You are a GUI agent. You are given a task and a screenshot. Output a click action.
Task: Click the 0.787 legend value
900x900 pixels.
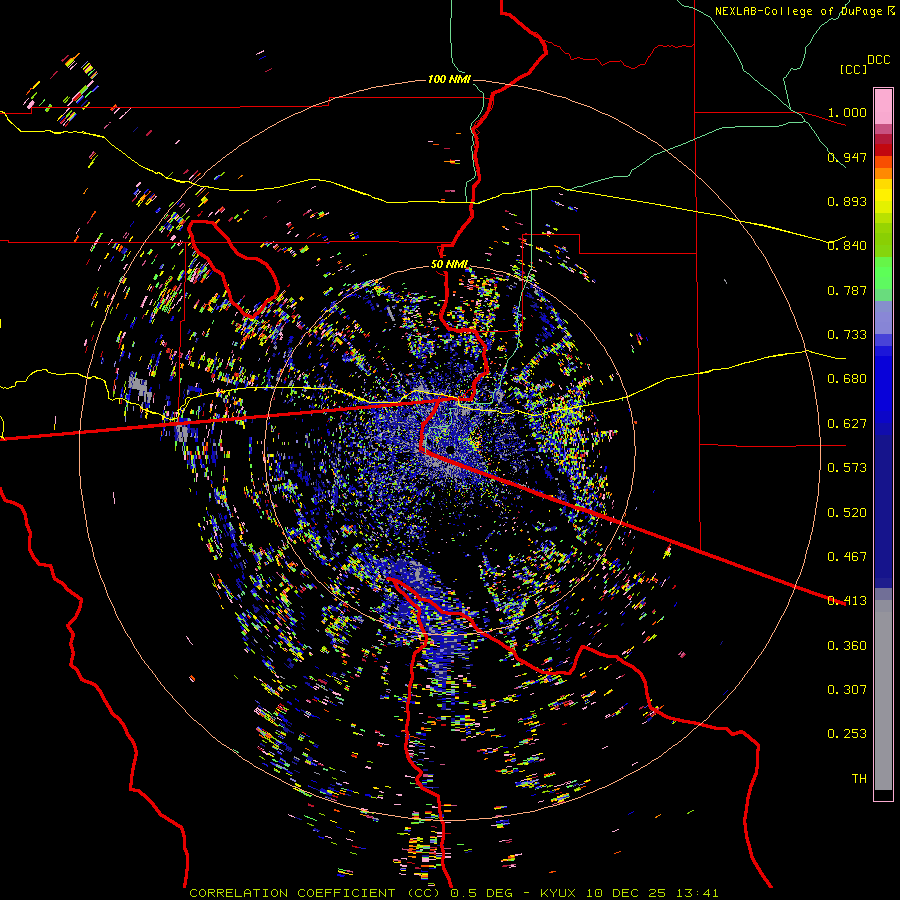click(x=847, y=290)
